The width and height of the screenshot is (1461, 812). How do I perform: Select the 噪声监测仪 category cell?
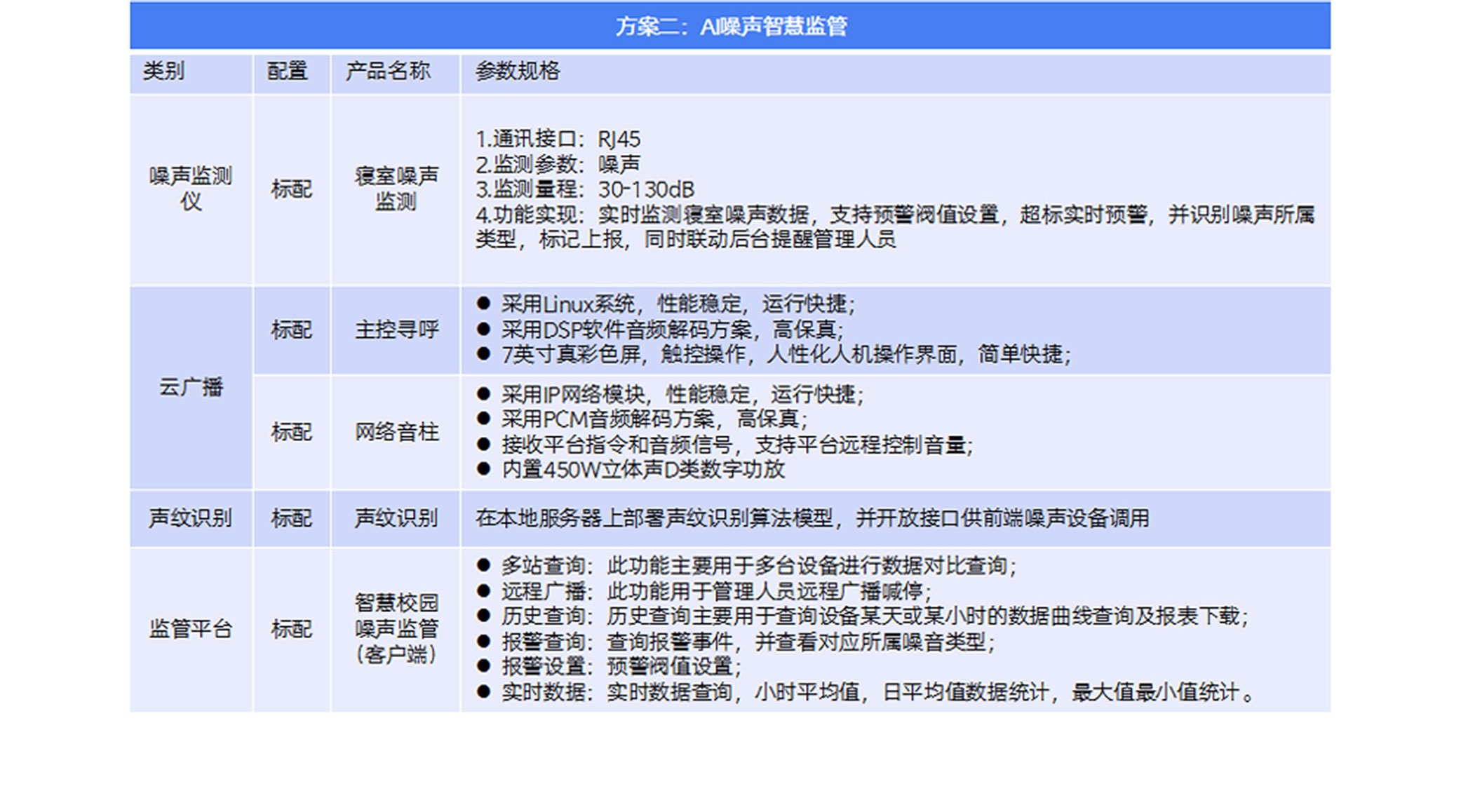click(x=191, y=189)
